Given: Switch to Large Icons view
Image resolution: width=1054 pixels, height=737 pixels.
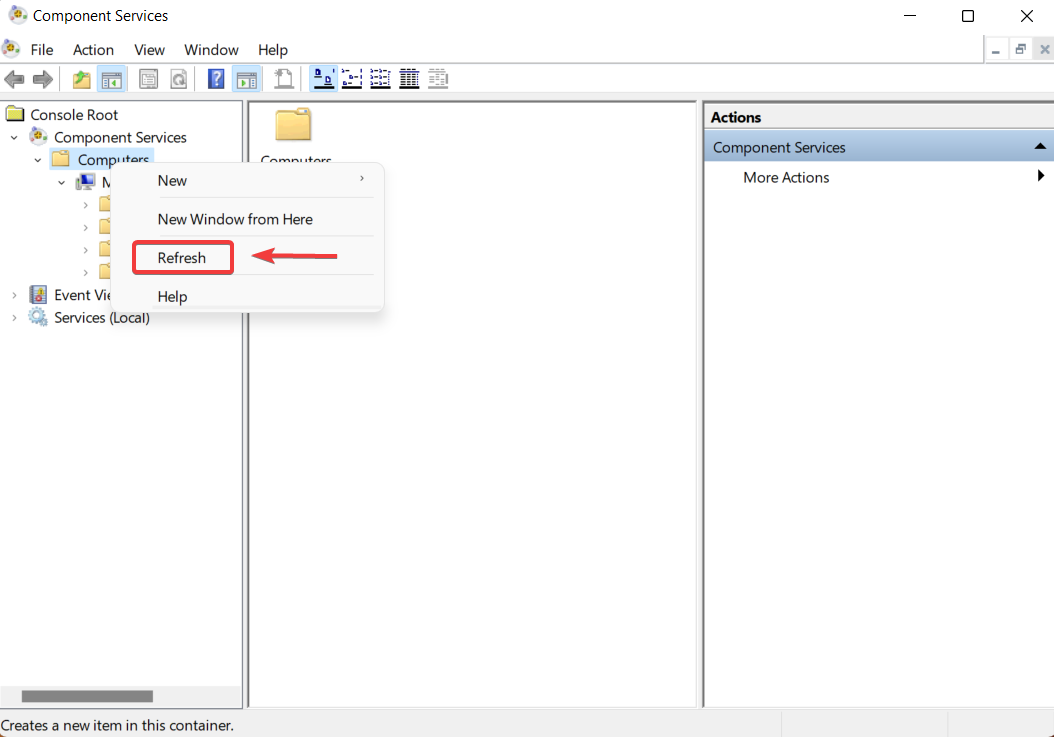Looking at the screenshot, I should coord(323,79).
